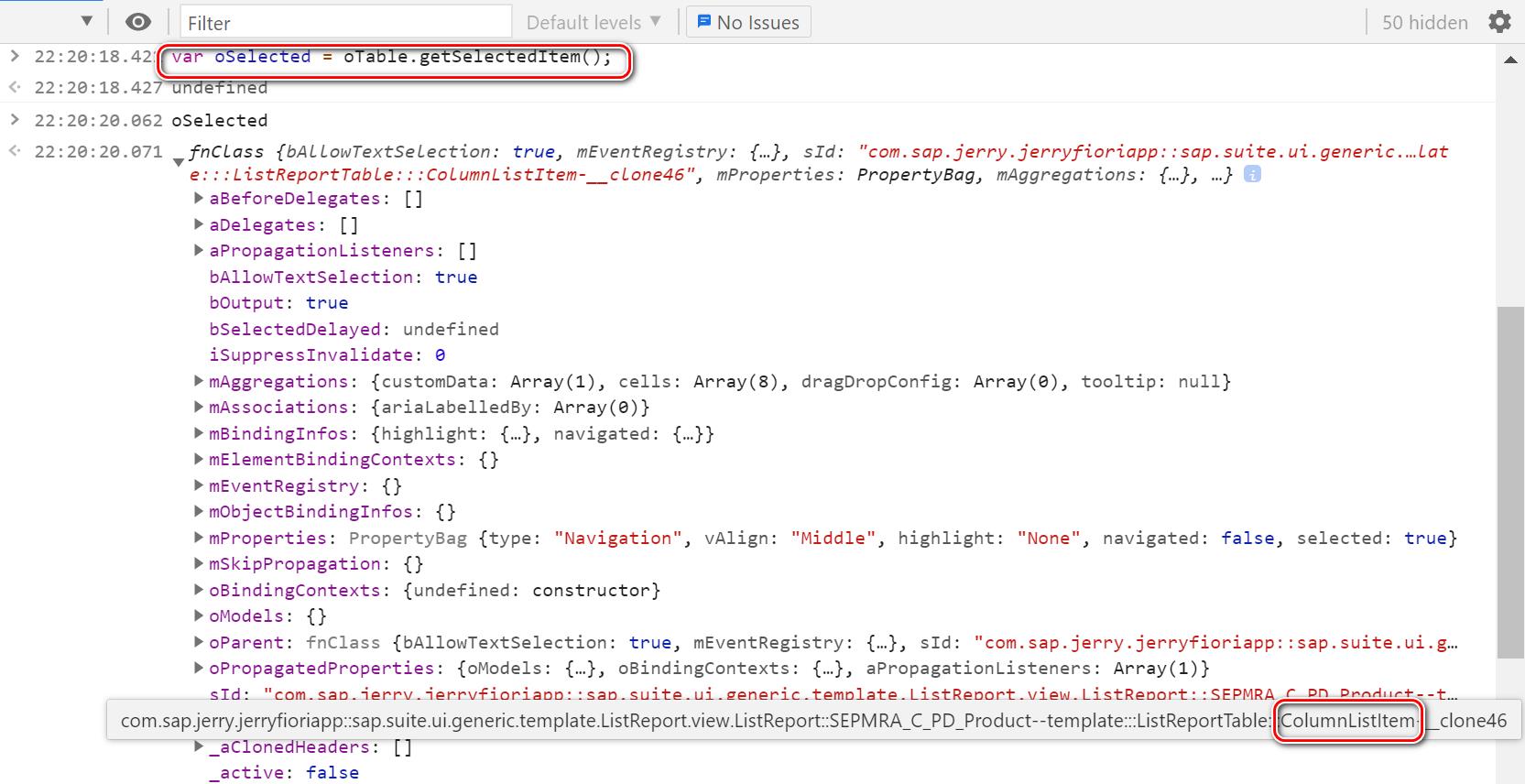
Task: Expand aPropagationListeners array
Action: click(199, 250)
